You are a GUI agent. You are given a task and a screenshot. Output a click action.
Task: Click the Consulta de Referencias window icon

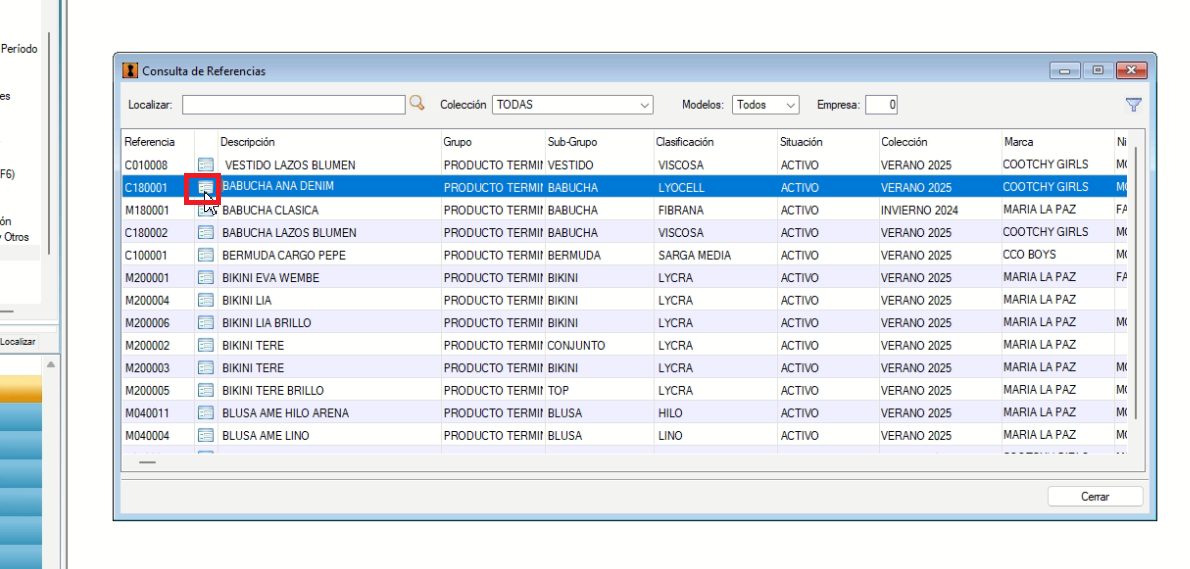[x=131, y=71]
